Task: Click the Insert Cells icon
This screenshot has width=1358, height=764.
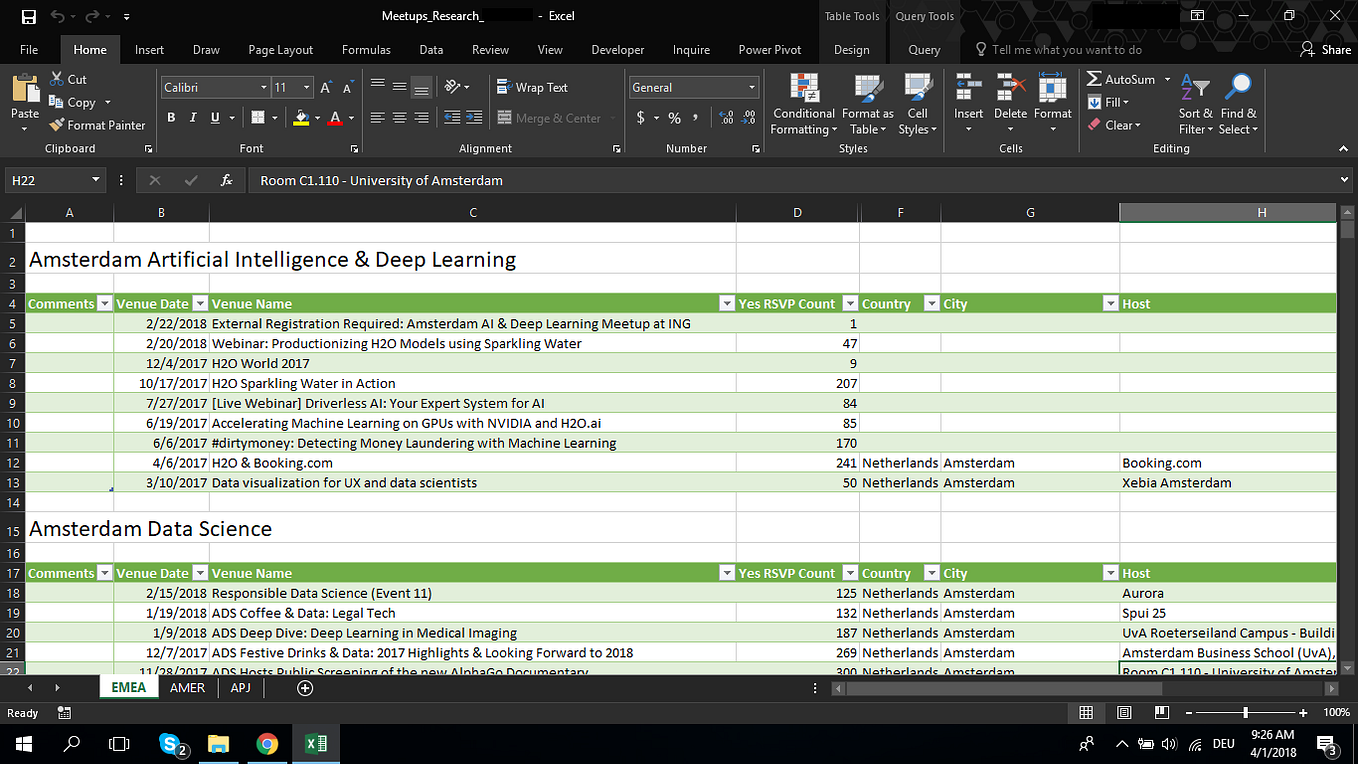Action: click(968, 88)
